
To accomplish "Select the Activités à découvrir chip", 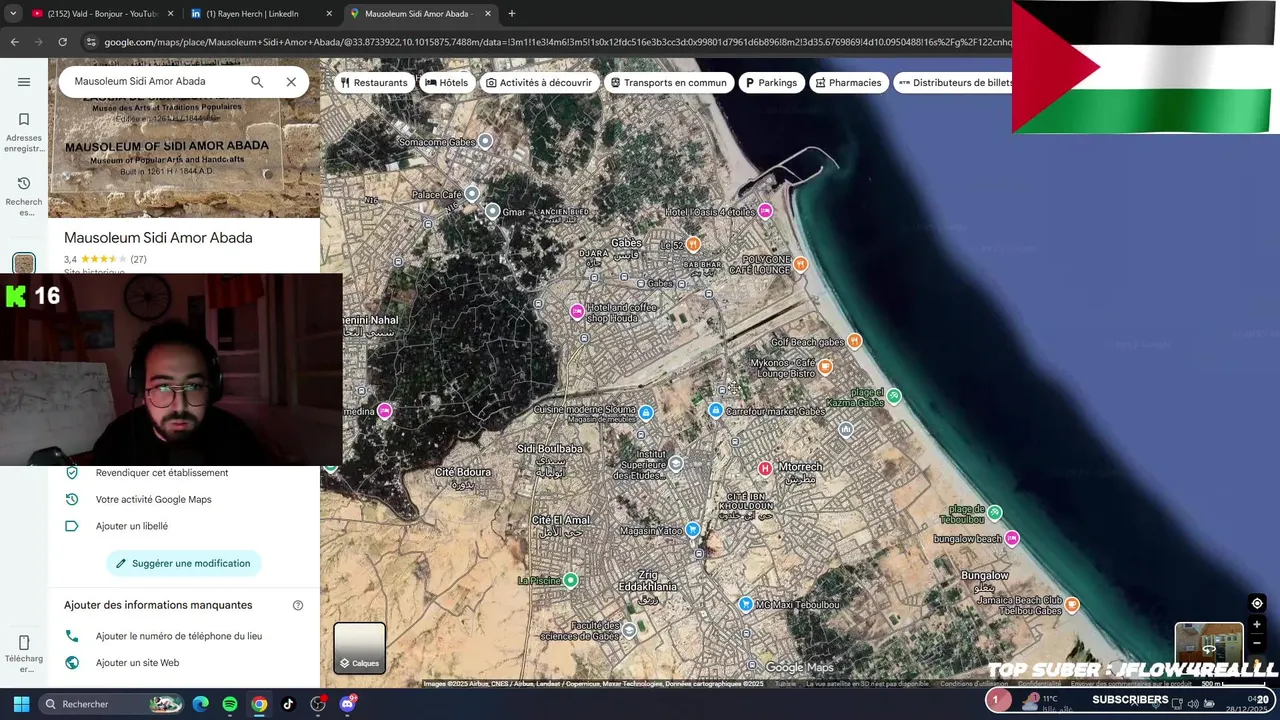I will 539,83.
